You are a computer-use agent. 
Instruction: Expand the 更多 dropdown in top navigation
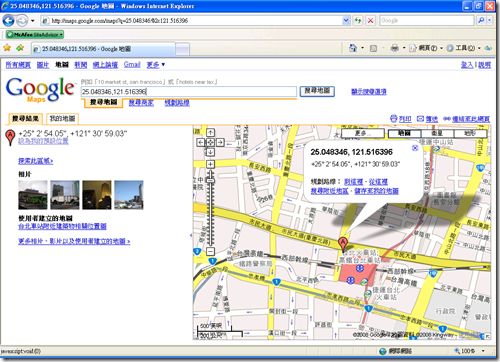156,65
